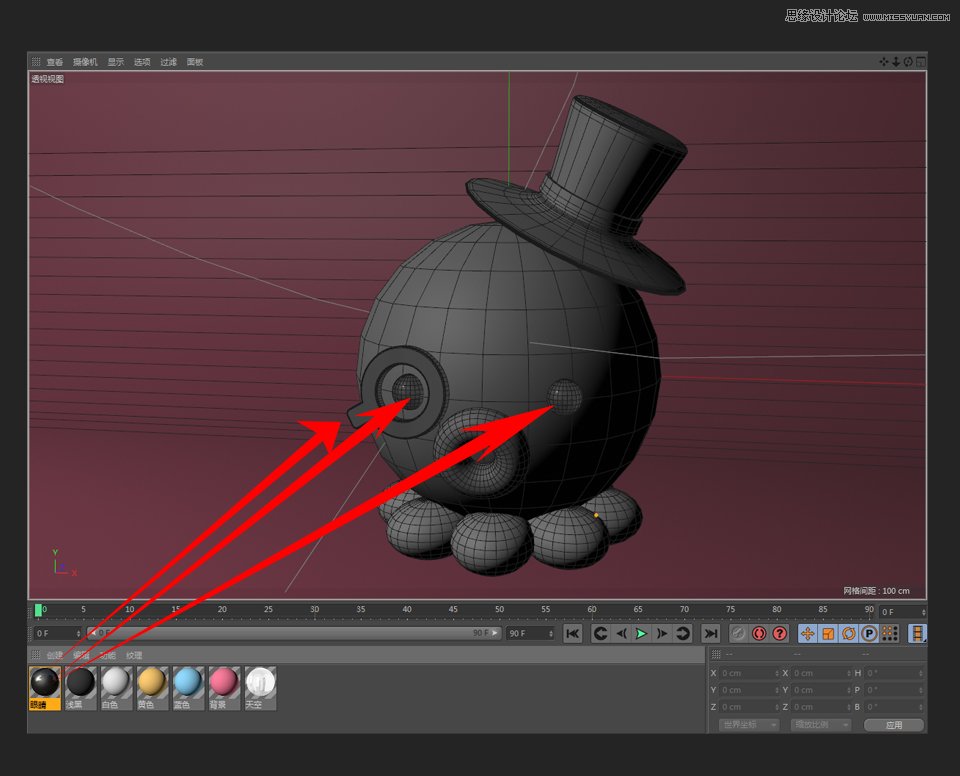Open the 创建 material menu
Image resolution: width=960 pixels, height=776 pixels.
tap(54, 655)
